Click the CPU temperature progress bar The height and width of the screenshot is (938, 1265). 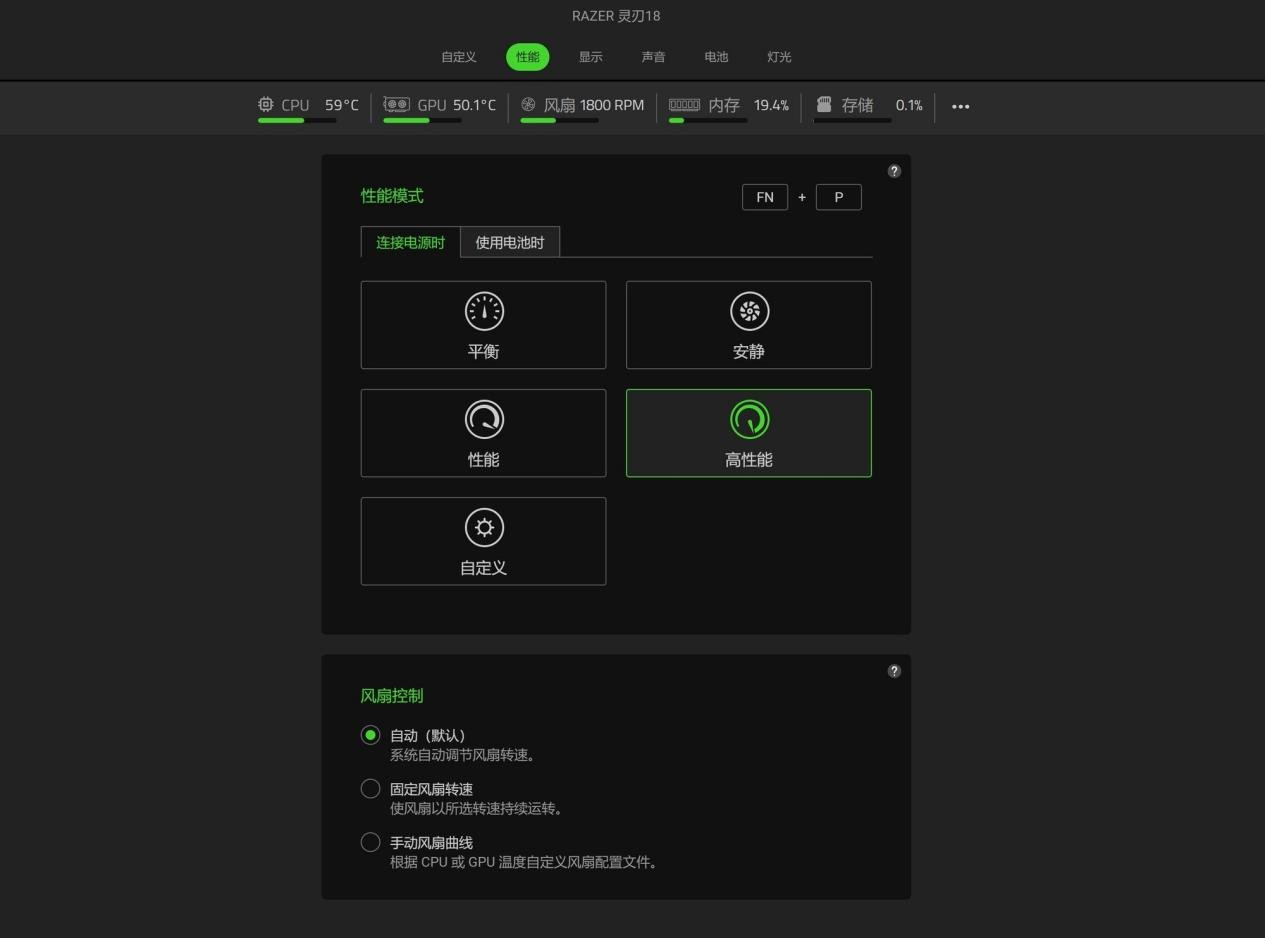(297, 120)
